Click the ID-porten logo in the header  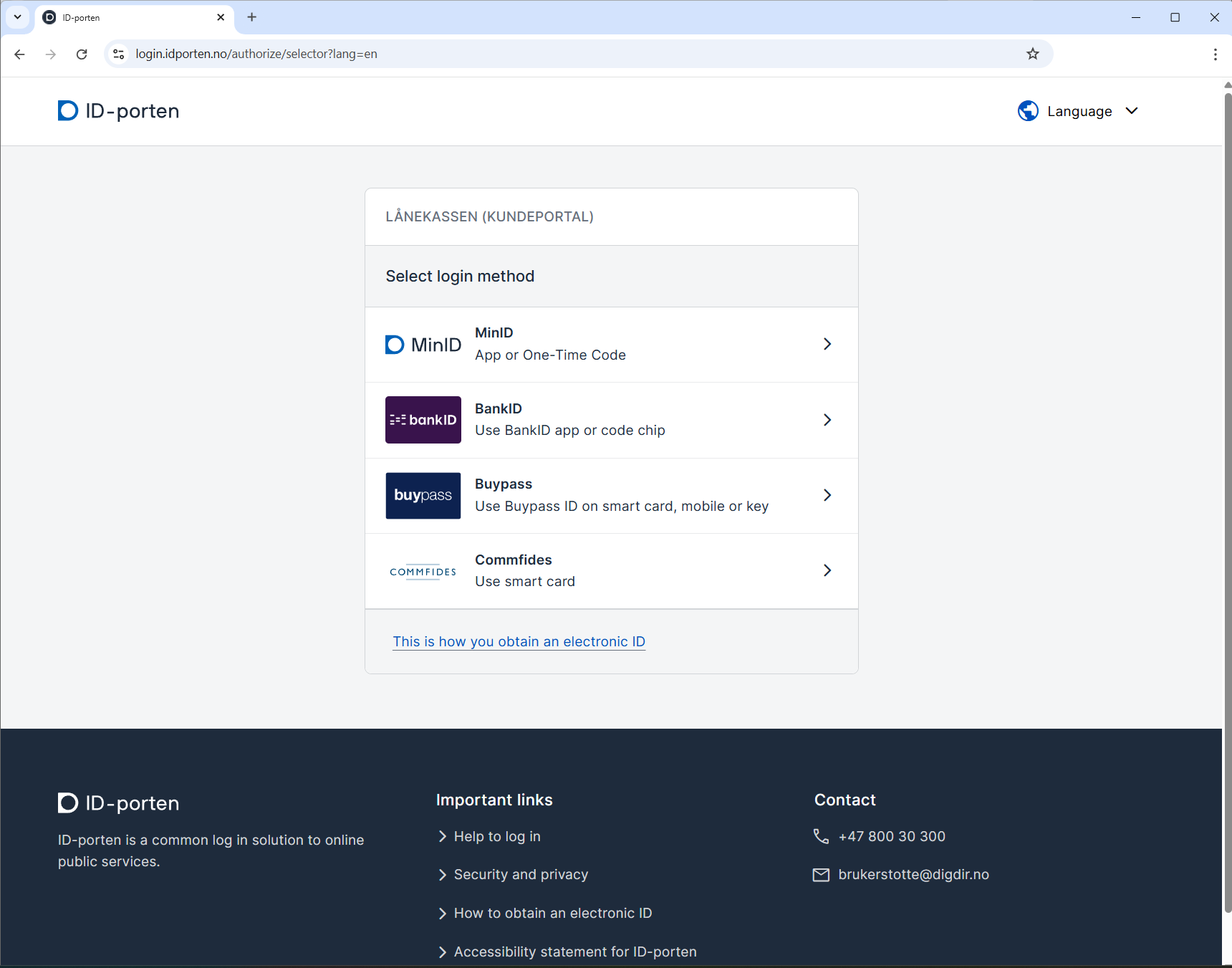[117, 111]
